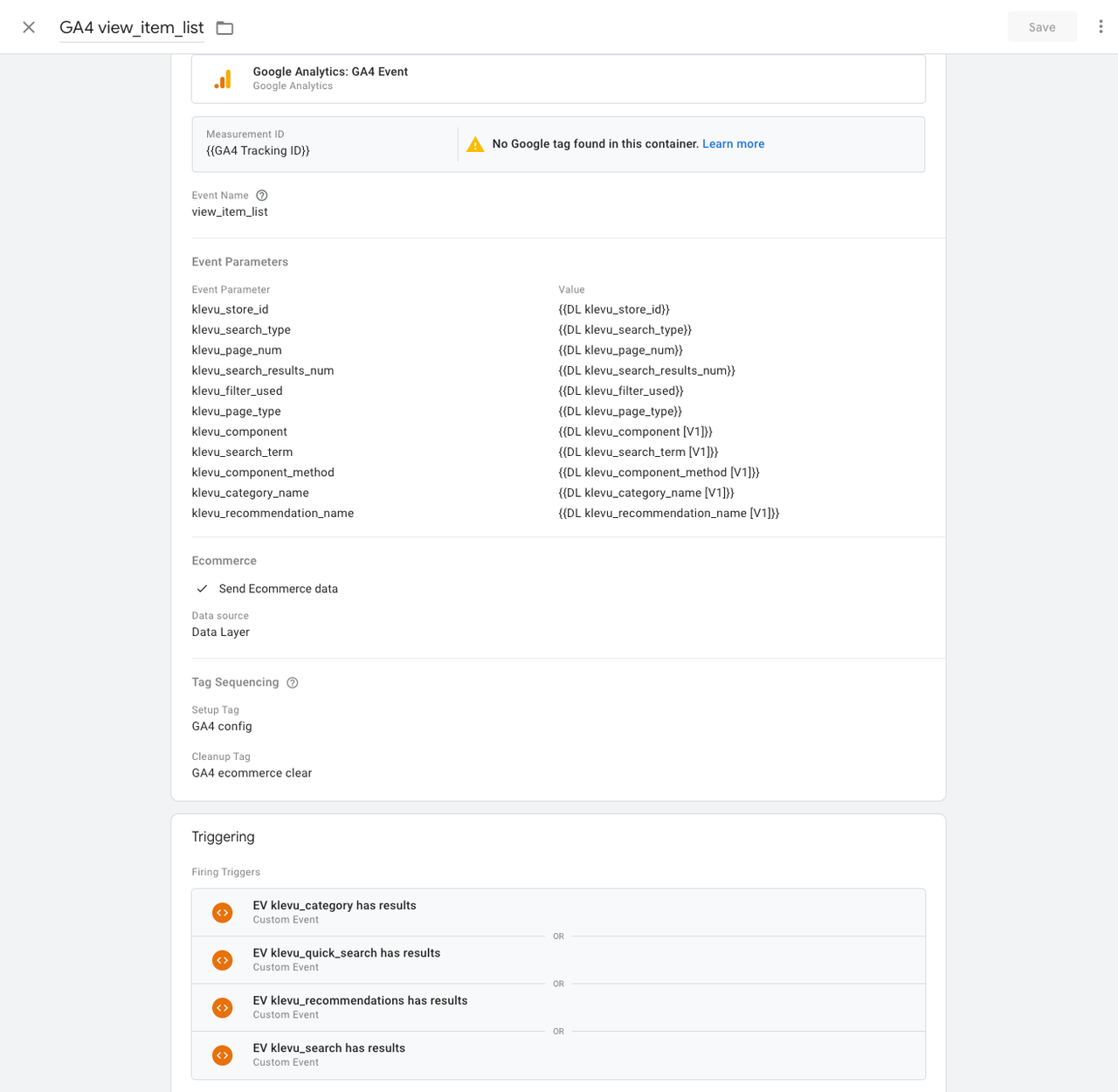The height and width of the screenshot is (1092, 1118).
Task: Click the Event Parameters section heading
Action: (240, 262)
